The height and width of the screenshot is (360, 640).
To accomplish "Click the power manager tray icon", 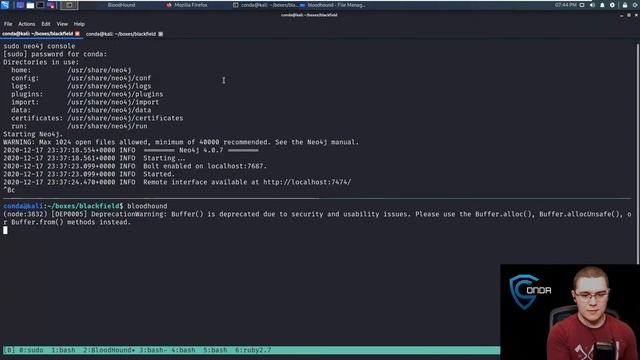I will 612,5.
